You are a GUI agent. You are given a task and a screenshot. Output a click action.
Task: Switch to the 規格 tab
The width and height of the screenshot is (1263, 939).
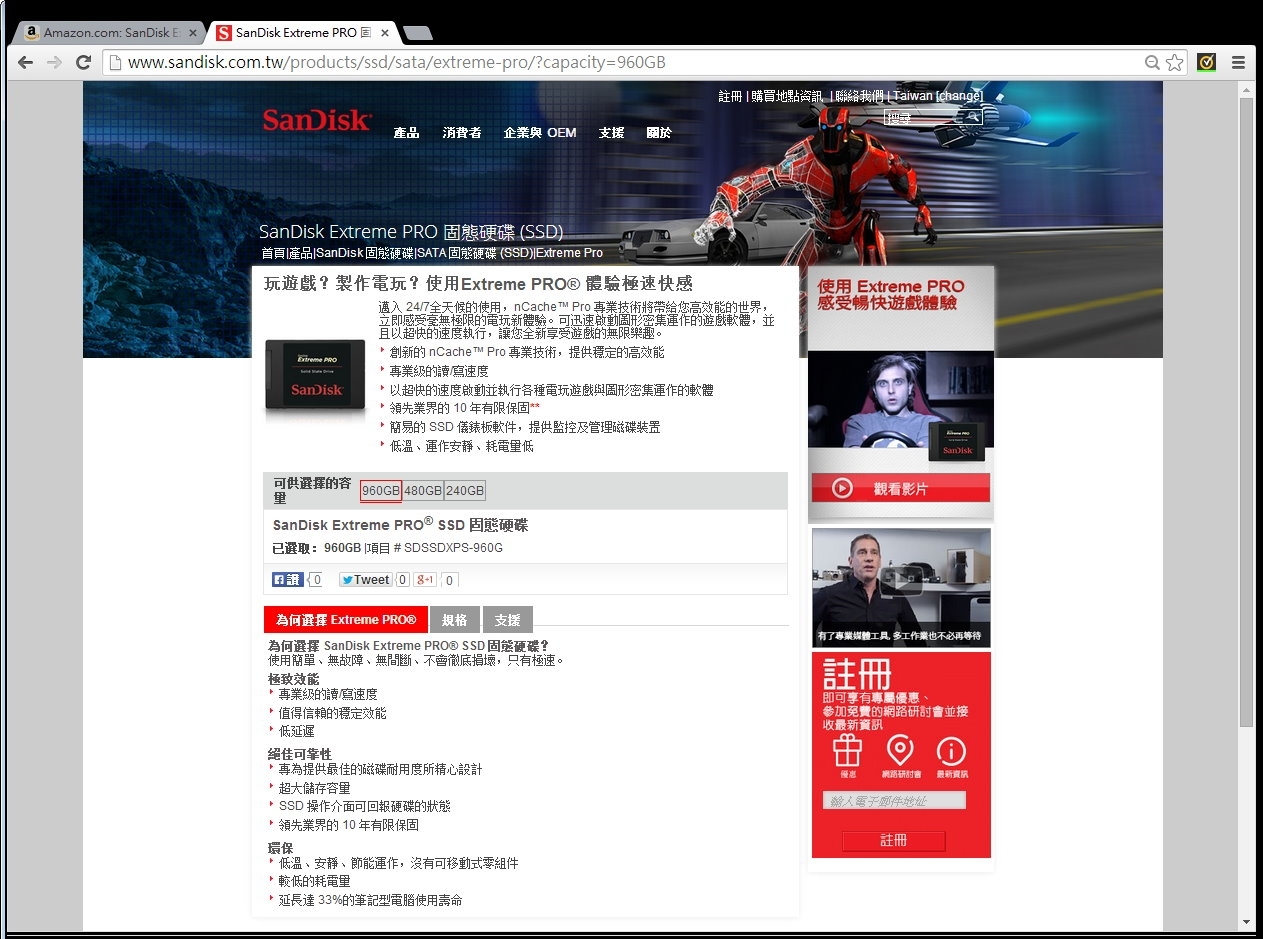point(455,619)
